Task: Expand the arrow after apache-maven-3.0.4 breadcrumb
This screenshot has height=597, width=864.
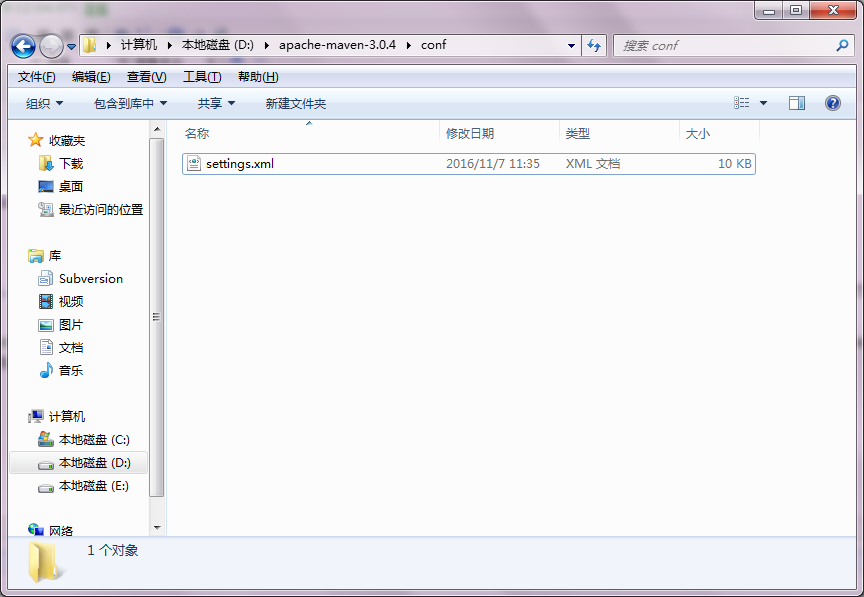Action: pos(409,45)
